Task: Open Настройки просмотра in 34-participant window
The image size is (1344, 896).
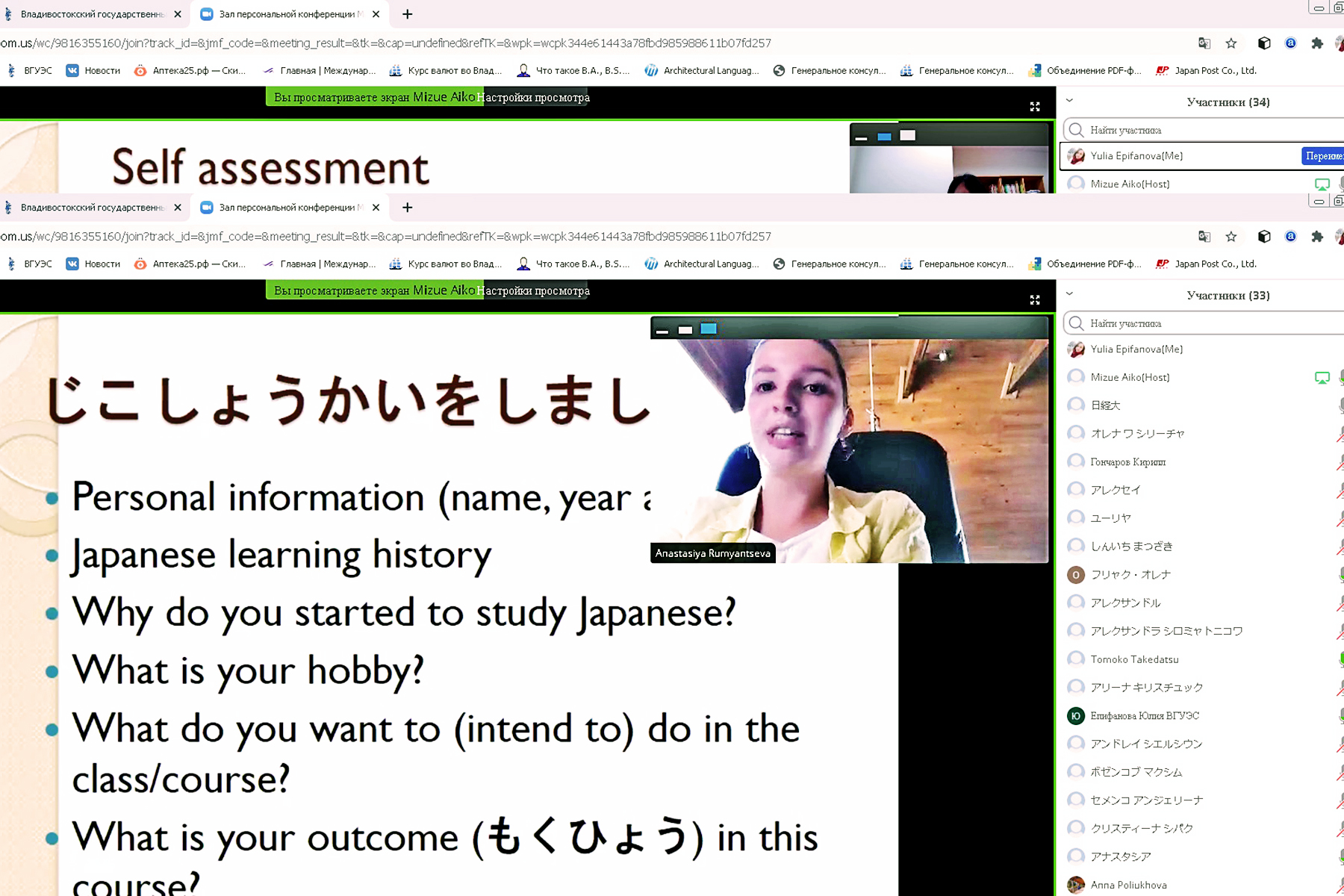Action: (535, 98)
